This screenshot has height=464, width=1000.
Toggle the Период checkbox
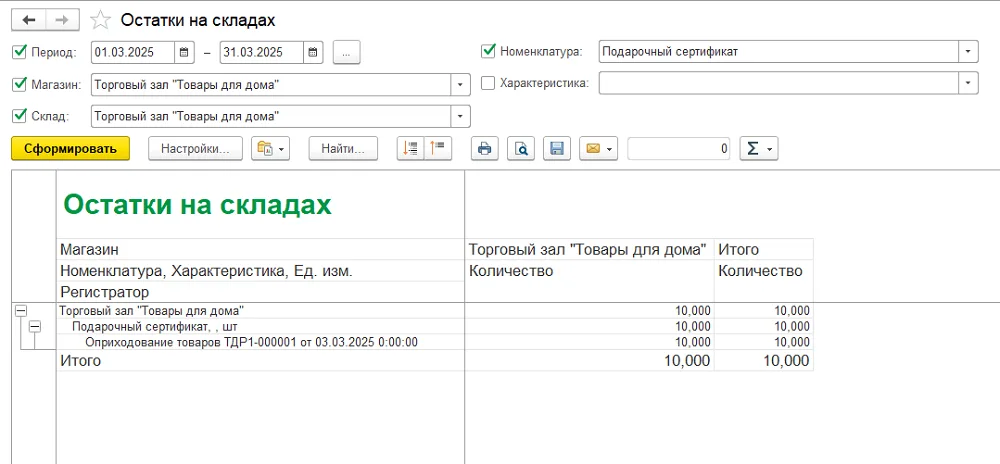pos(19,51)
